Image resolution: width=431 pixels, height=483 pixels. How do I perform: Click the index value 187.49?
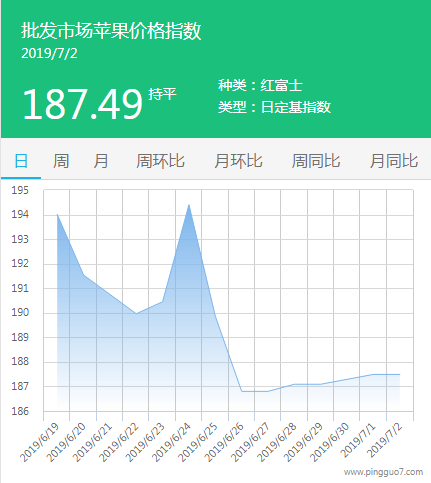tap(82, 105)
